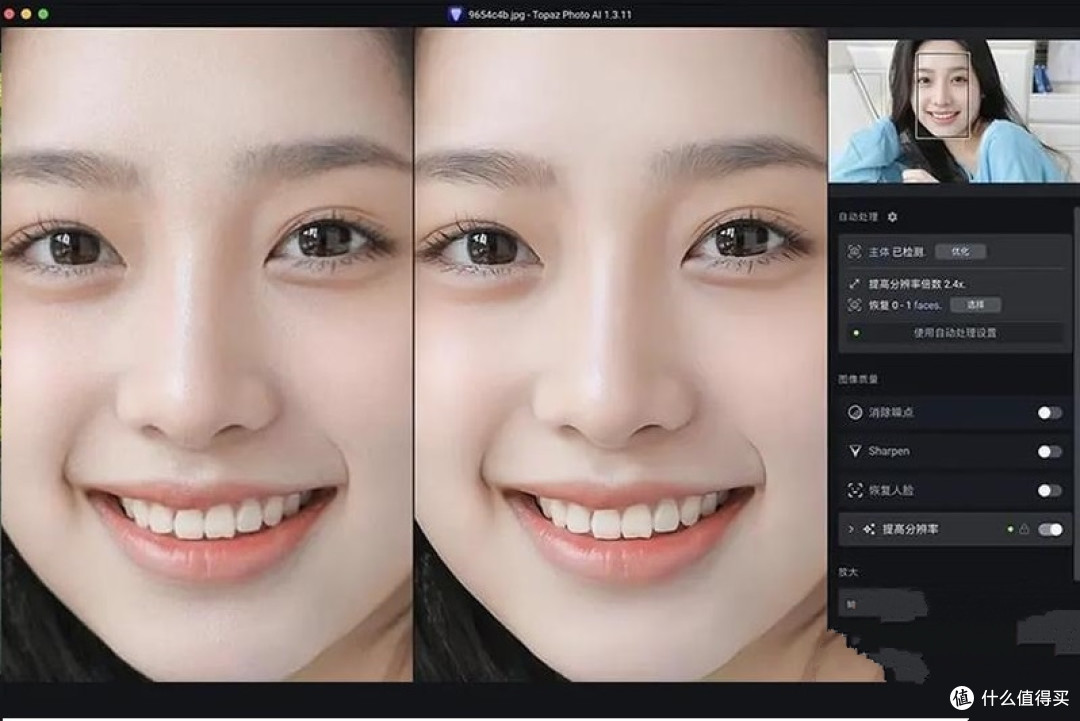Enable the Recover Faces (恢复人脸) switch

(1050, 490)
